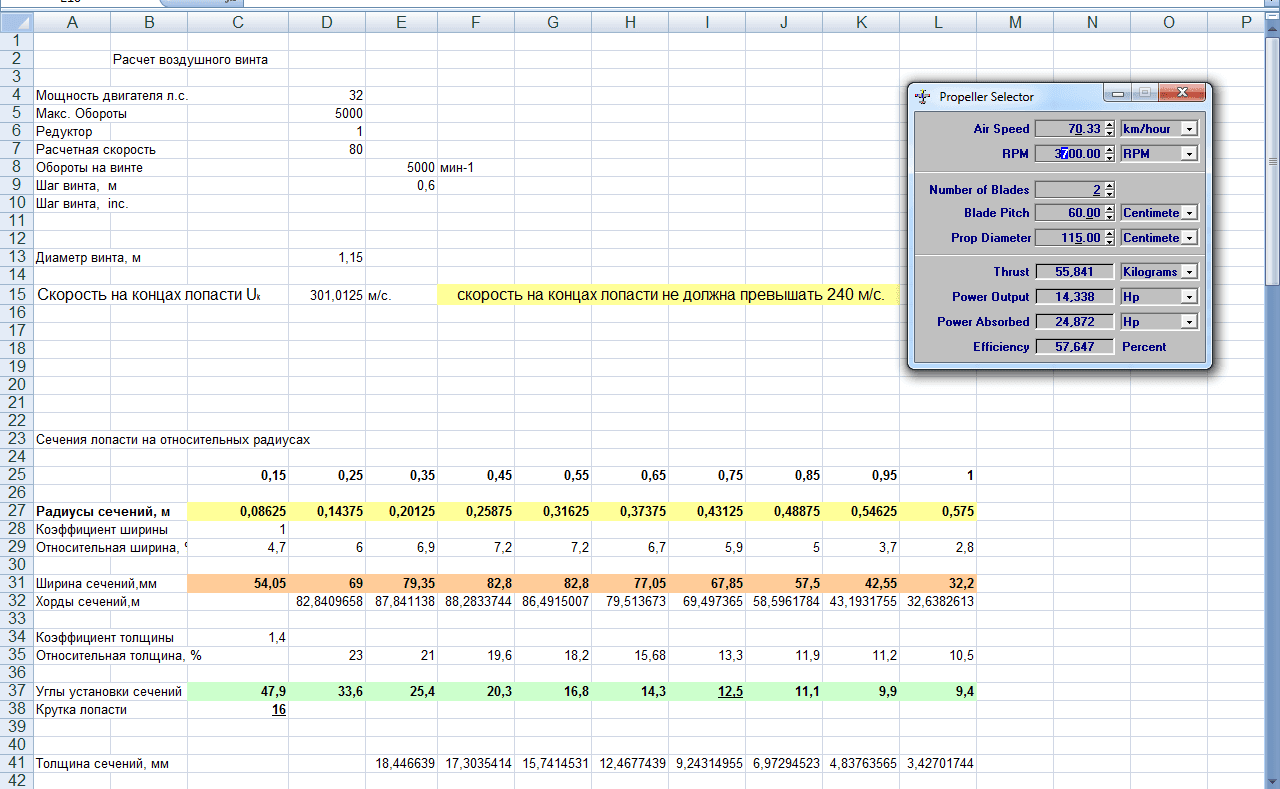Click the Number of Blades field
Viewport: 1280px width, 789px height.
pos(1068,189)
